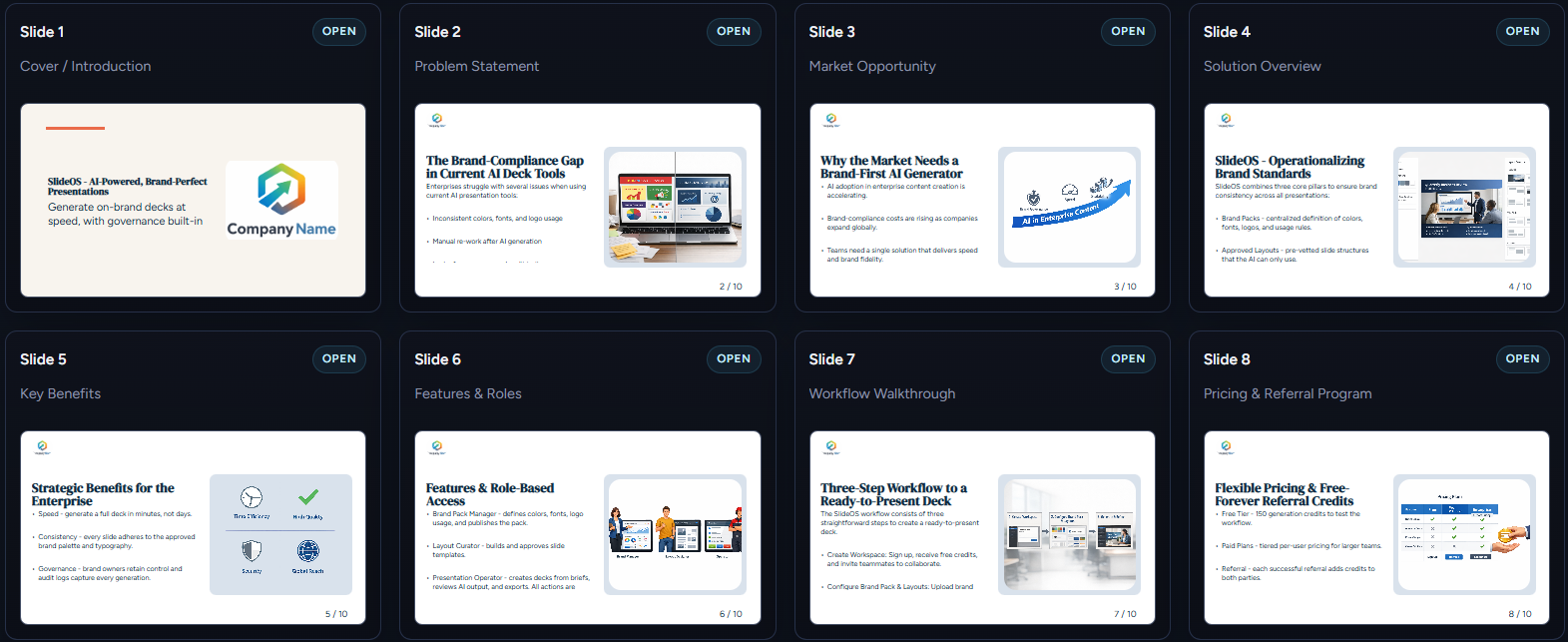1568x642 pixels.
Task: Click heading 'SlideOS - Operationalizing Brand Standards'
Action: tap(1290, 167)
